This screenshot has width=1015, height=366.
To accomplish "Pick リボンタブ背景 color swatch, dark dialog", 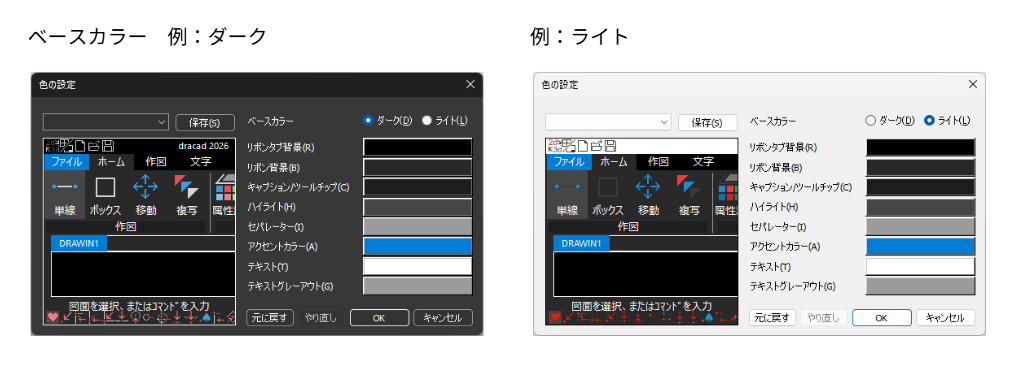I will coord(418,147).
